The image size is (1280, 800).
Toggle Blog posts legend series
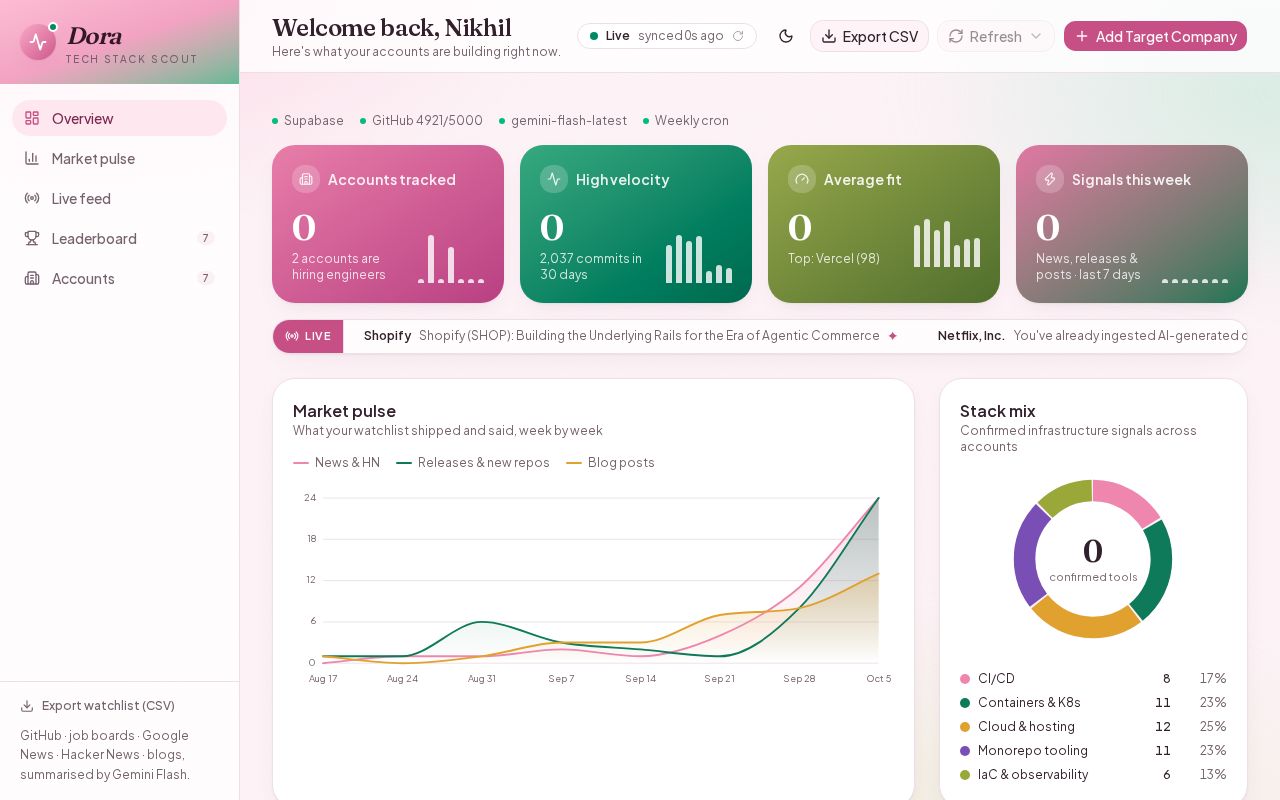610,463
